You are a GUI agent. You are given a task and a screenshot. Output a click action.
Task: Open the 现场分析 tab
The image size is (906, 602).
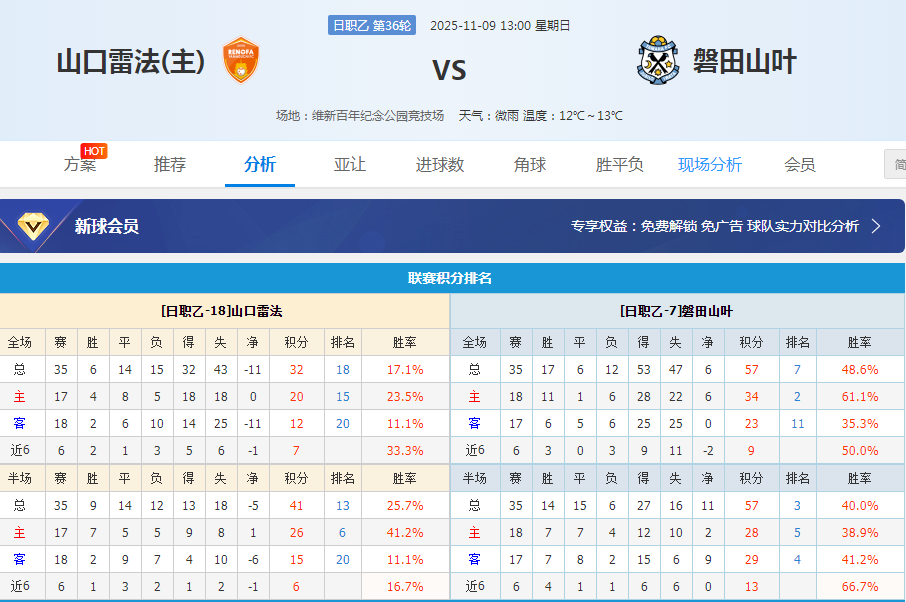tap(713, 164)
